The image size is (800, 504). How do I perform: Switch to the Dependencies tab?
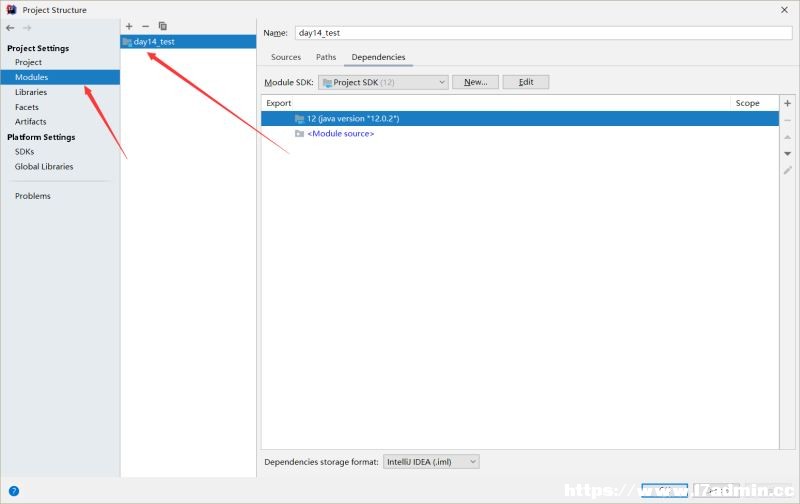378,57
